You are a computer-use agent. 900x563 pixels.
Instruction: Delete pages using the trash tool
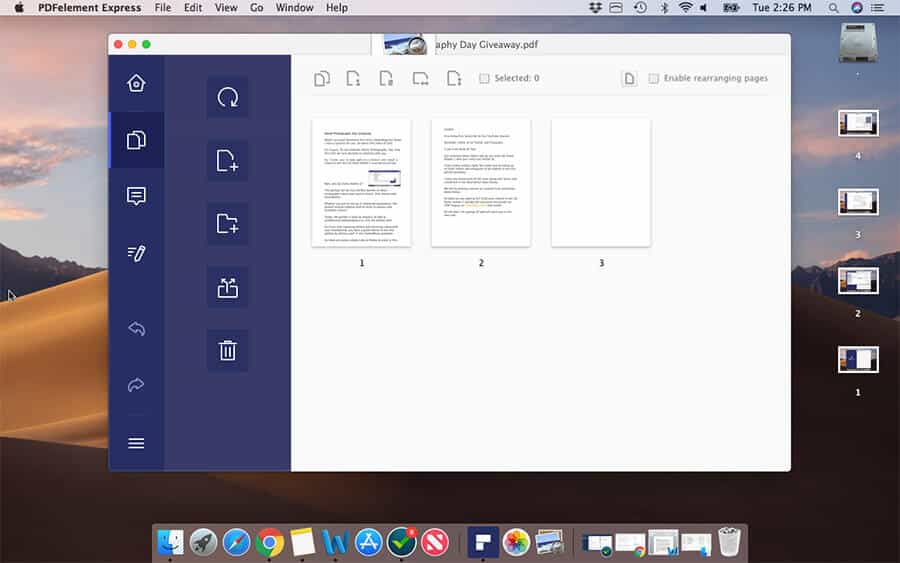pyautogui.click(x=227, y=350)
